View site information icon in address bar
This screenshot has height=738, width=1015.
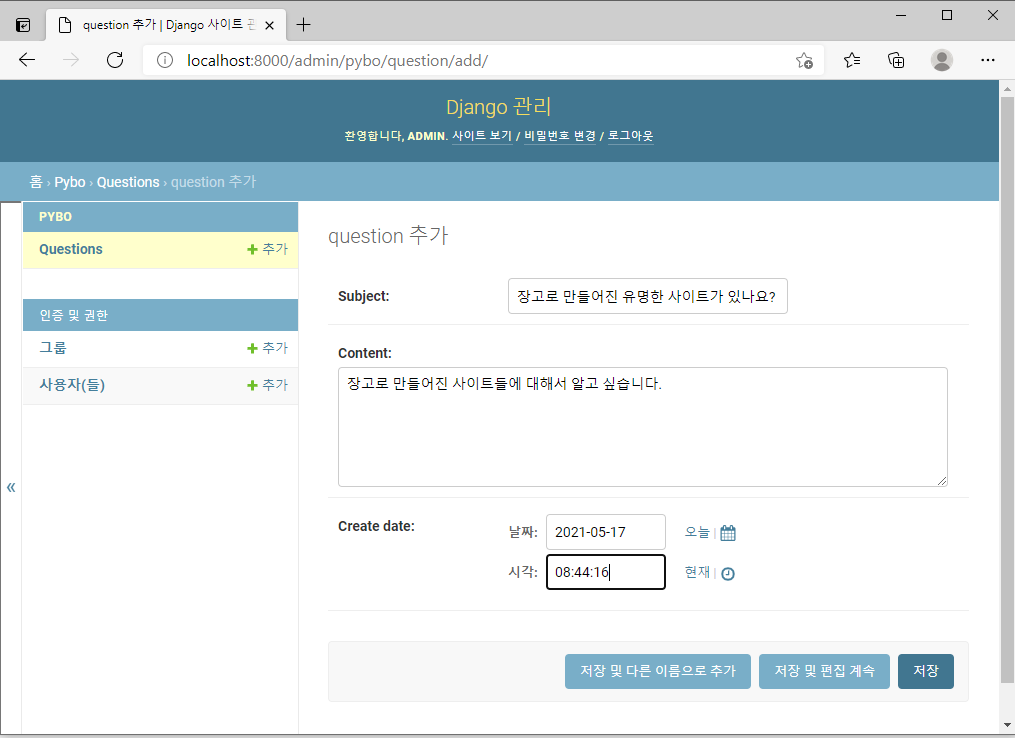(165, 60)
